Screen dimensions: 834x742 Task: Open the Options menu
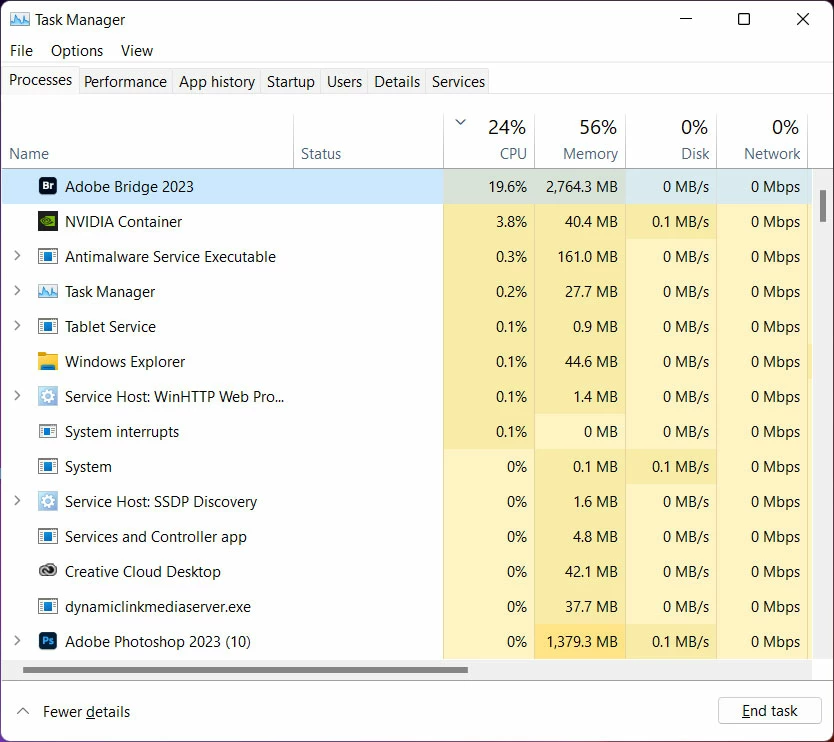(77, 51)
